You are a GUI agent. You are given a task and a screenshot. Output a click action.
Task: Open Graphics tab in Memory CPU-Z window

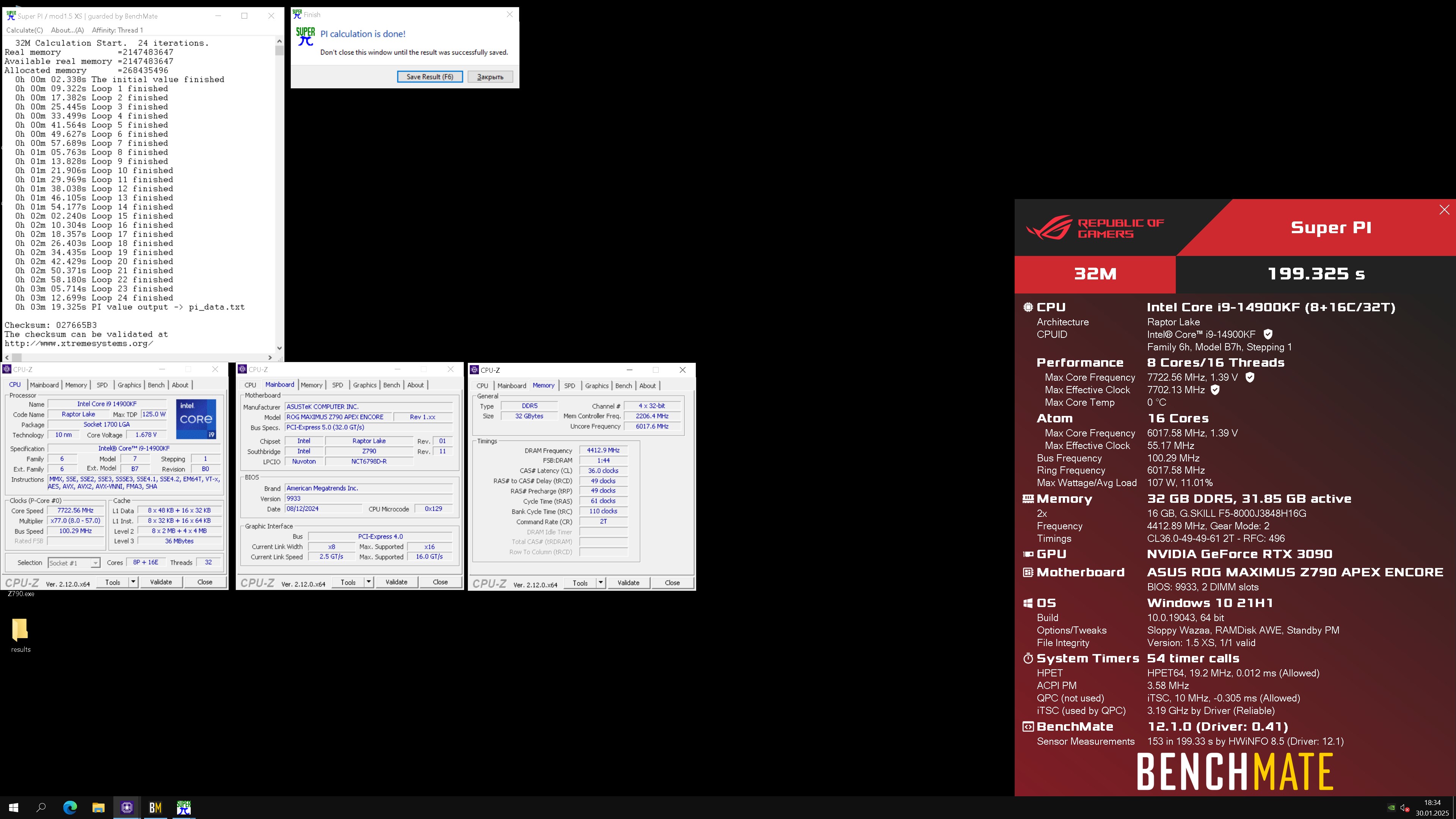[597, 386]
